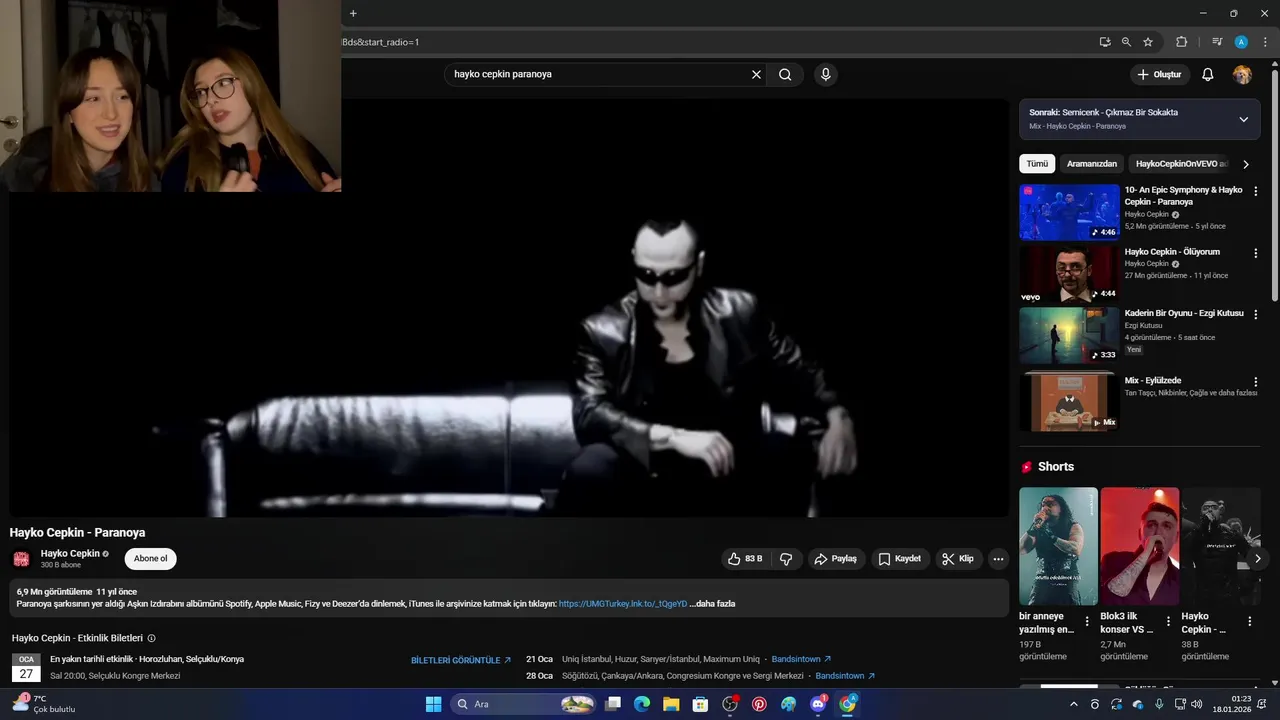Click info icon next to Etkinlik Biletleri
This screenshot has height=720, width=1280.
151,638
